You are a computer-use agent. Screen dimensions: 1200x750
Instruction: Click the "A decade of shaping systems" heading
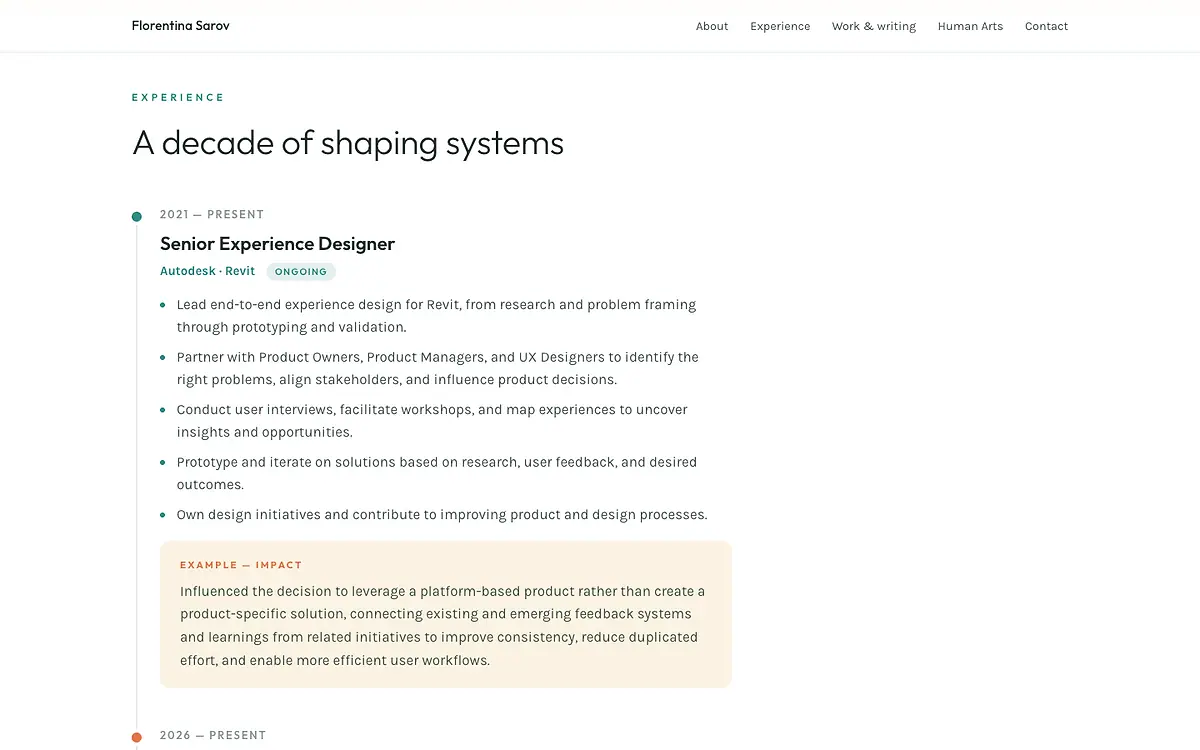click(348, 143)
